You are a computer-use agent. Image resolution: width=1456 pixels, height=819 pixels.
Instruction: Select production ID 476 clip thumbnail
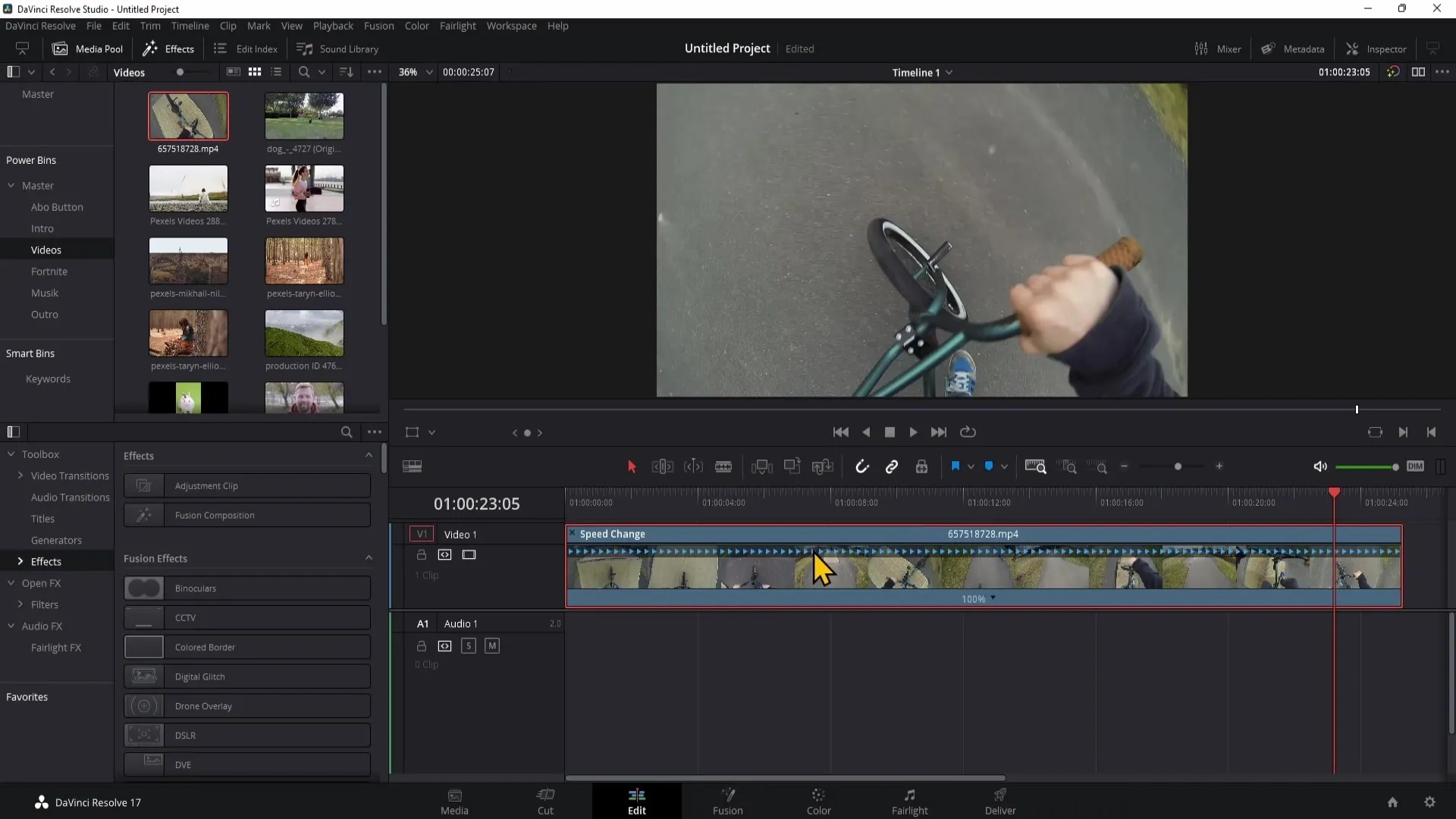point(304,333)
